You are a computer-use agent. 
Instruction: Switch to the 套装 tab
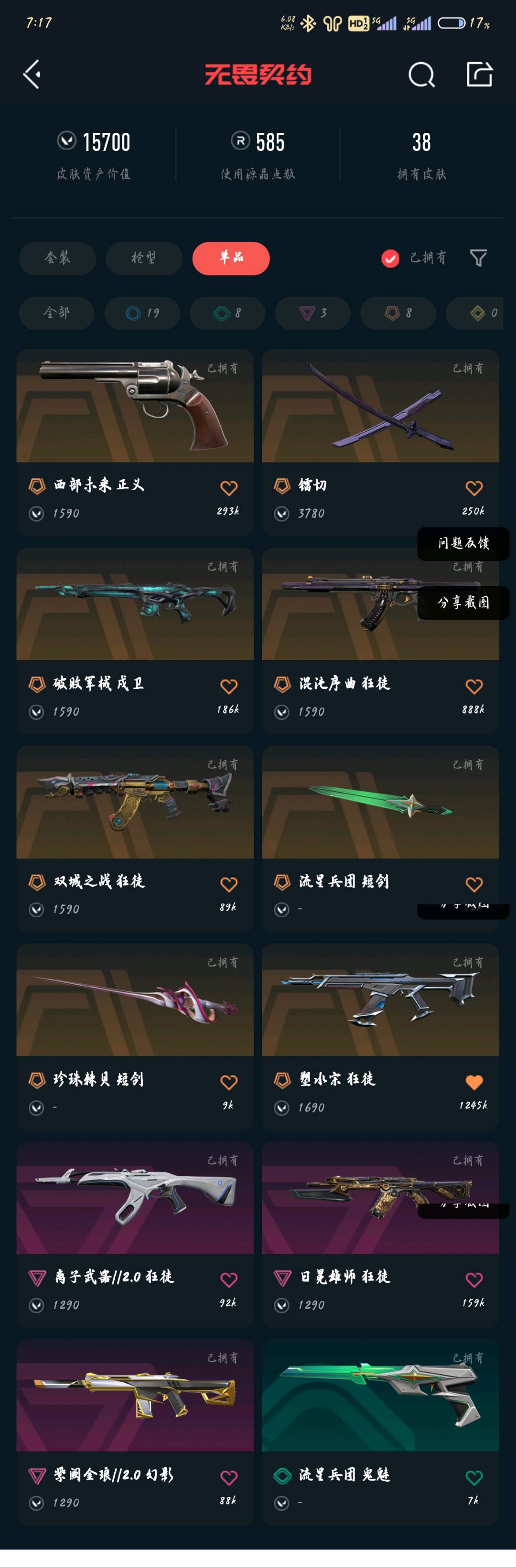click(57, 258)
